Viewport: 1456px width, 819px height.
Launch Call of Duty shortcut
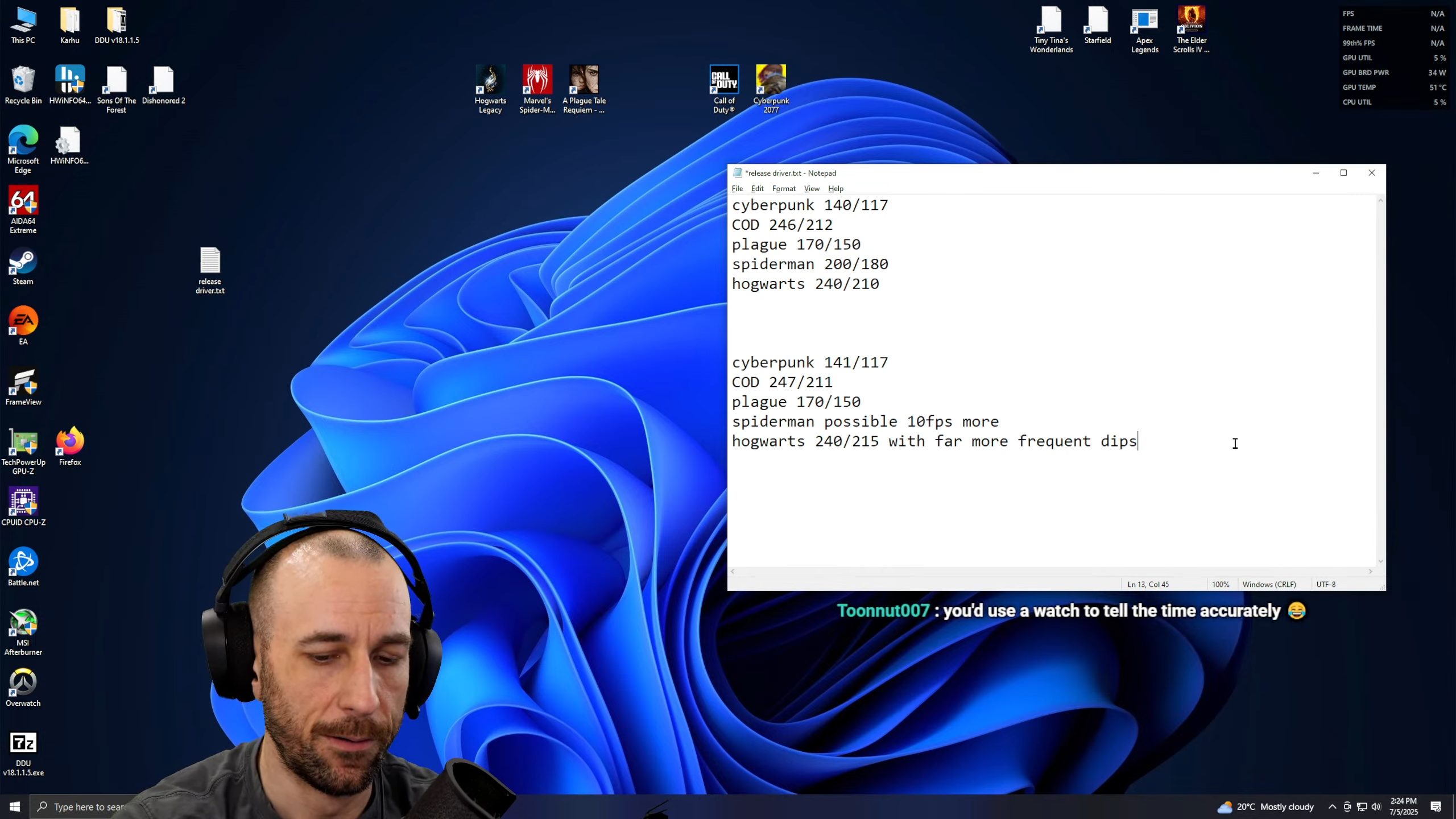click(x=723, y=89)
